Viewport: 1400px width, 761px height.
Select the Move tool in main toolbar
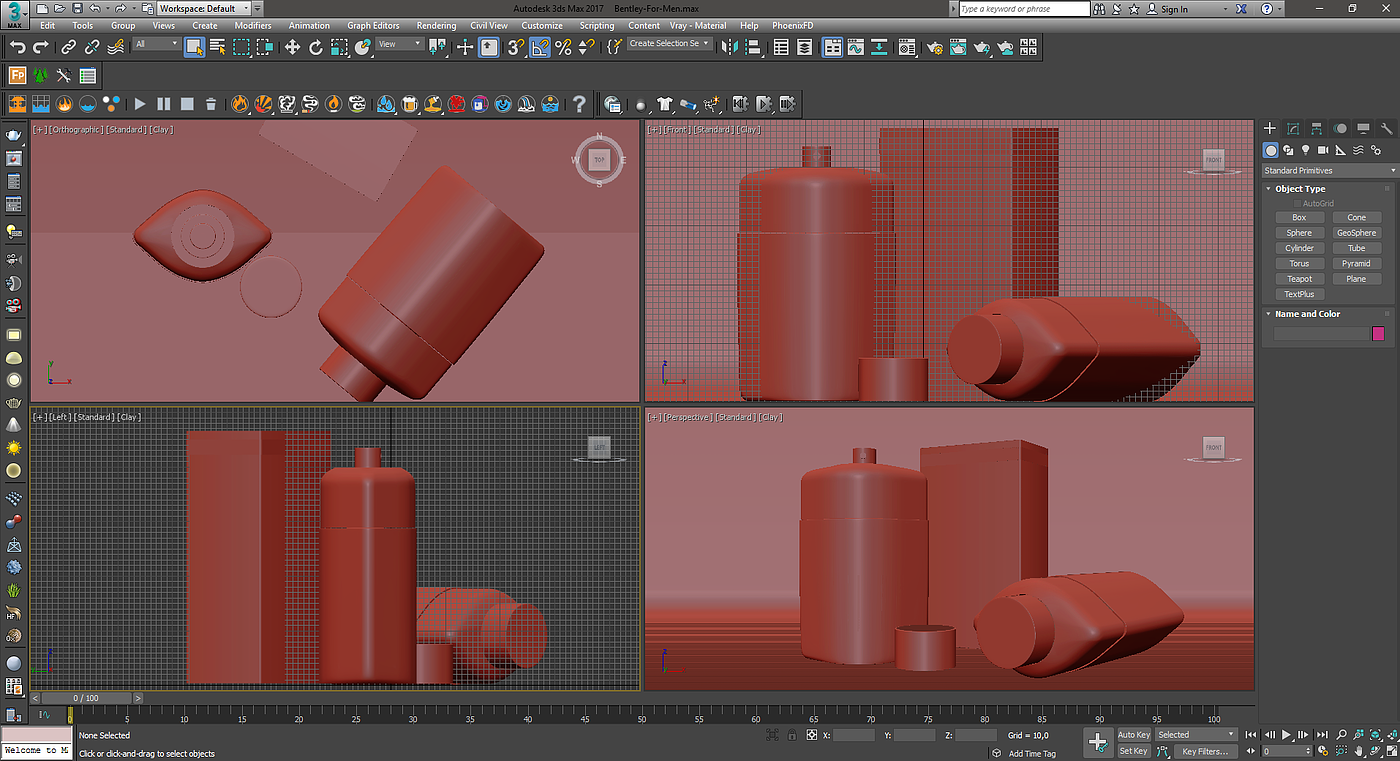292,47
